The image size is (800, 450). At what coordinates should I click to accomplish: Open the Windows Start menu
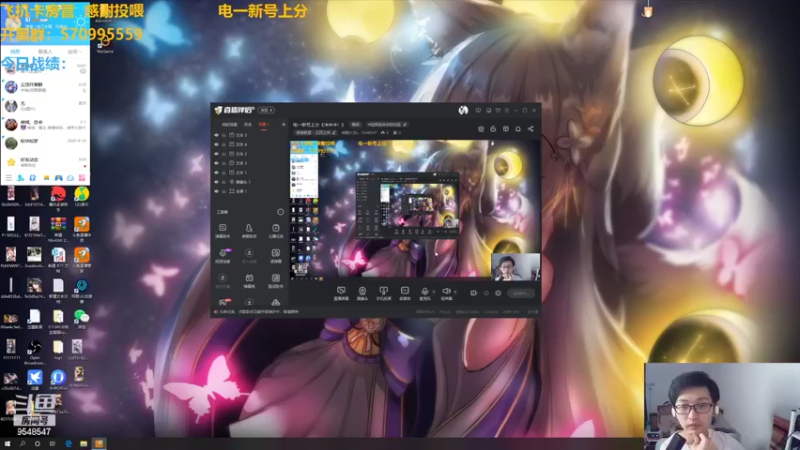point(7,444)
